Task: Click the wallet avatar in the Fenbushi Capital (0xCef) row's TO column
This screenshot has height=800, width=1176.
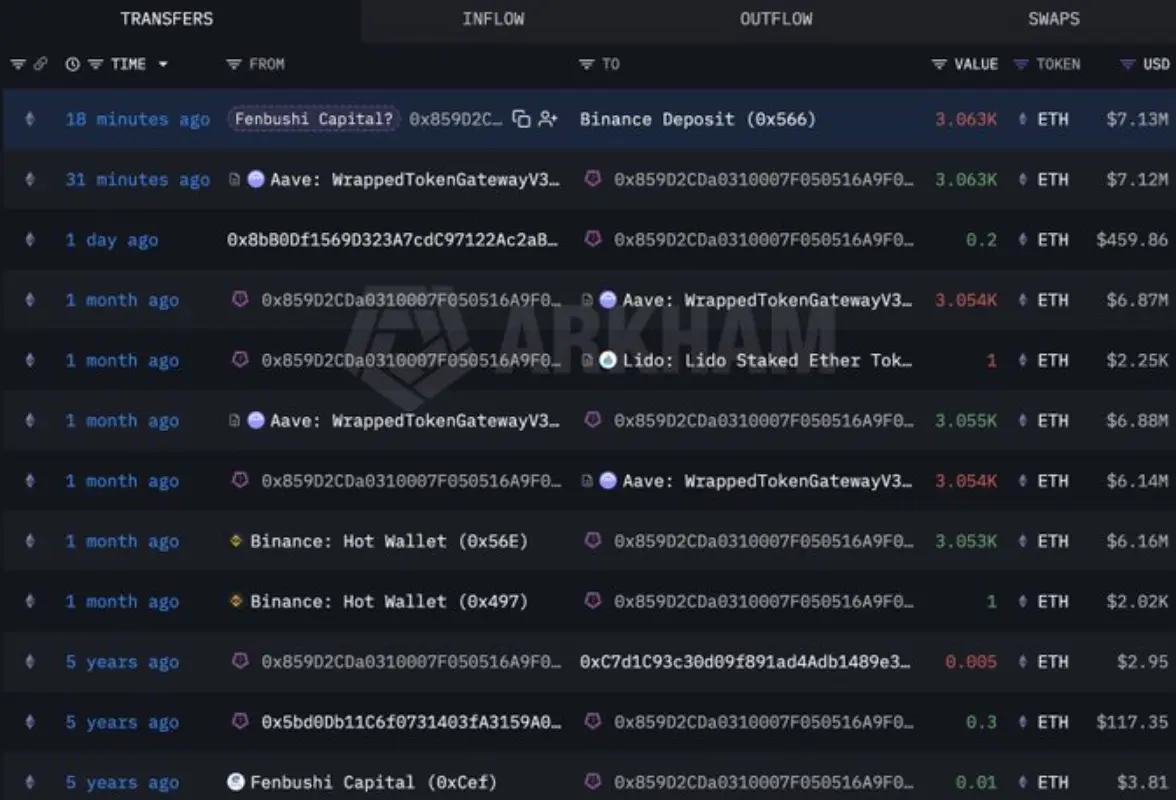Action: tap(593, 781)
